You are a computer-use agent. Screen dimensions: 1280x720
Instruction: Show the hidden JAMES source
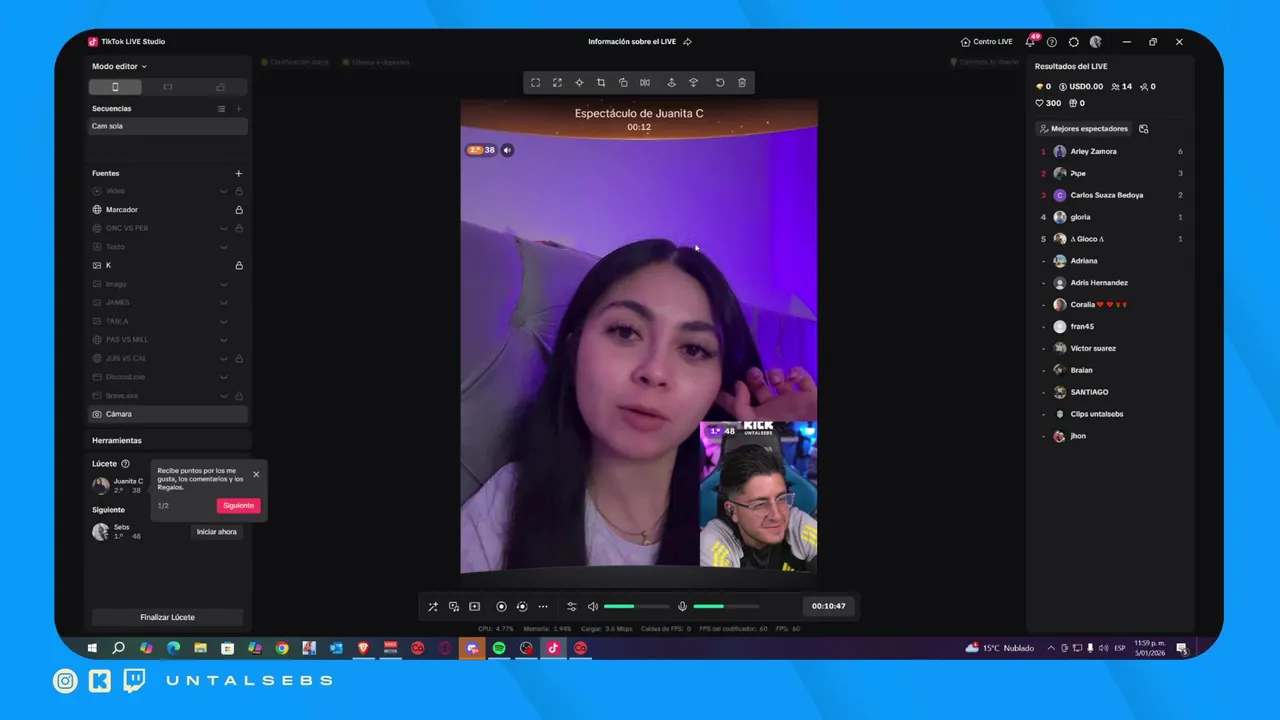(x=224, y=302)
